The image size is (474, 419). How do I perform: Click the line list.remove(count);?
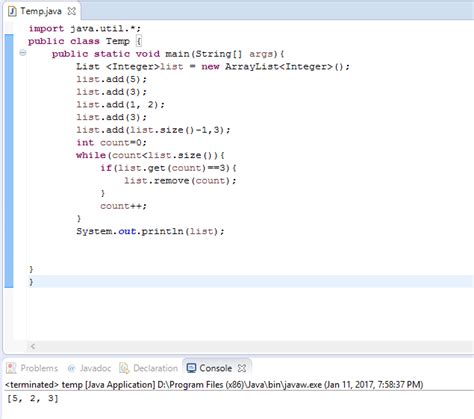(x=180, y=181)
